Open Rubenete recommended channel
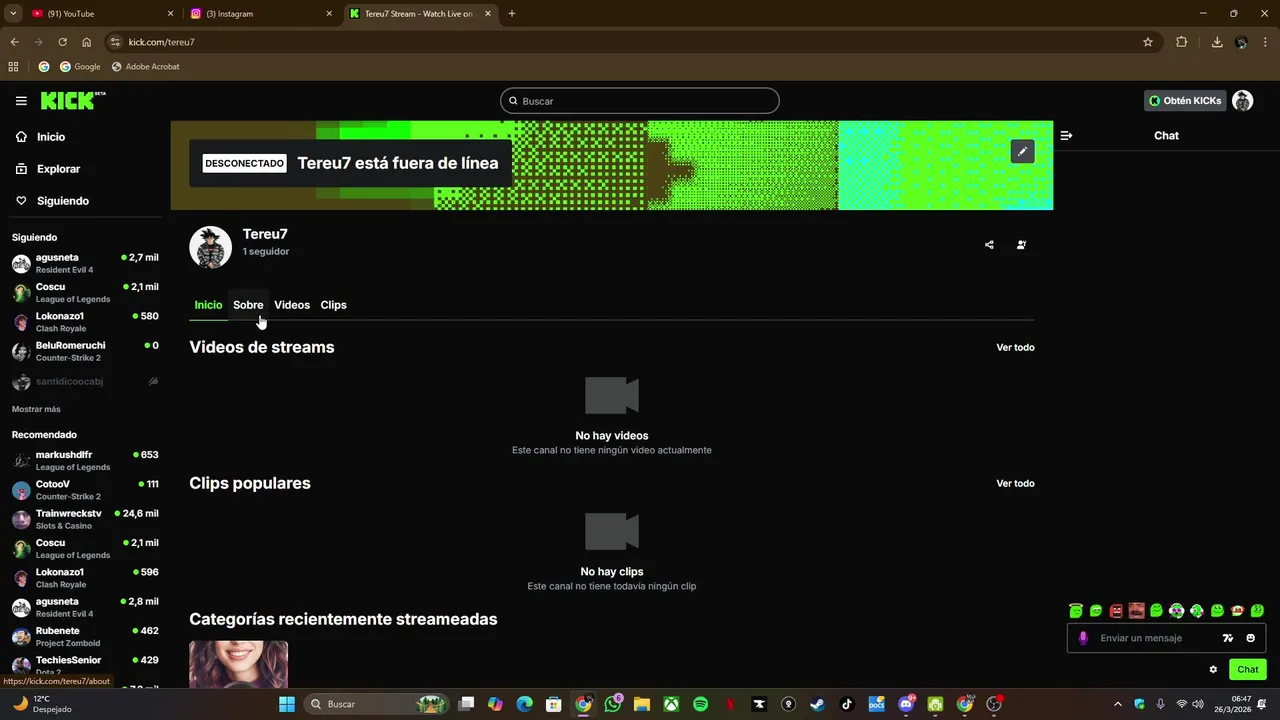Screen dimensions: 1280x720 pyautogui.click(x=84, y=636)
